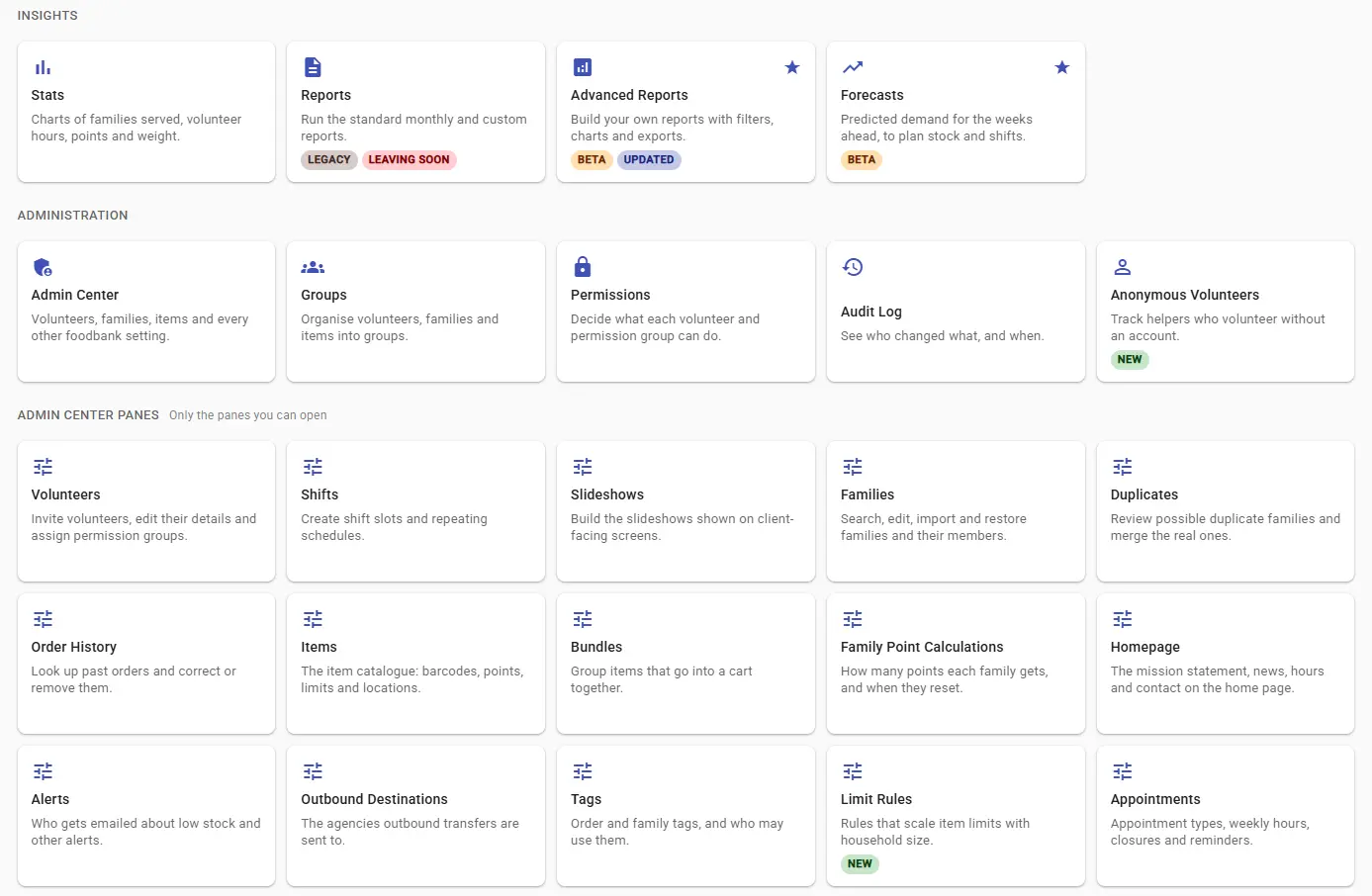Click the Stats bar chart icon
The image size is (1372, 896).
point(43,67)
